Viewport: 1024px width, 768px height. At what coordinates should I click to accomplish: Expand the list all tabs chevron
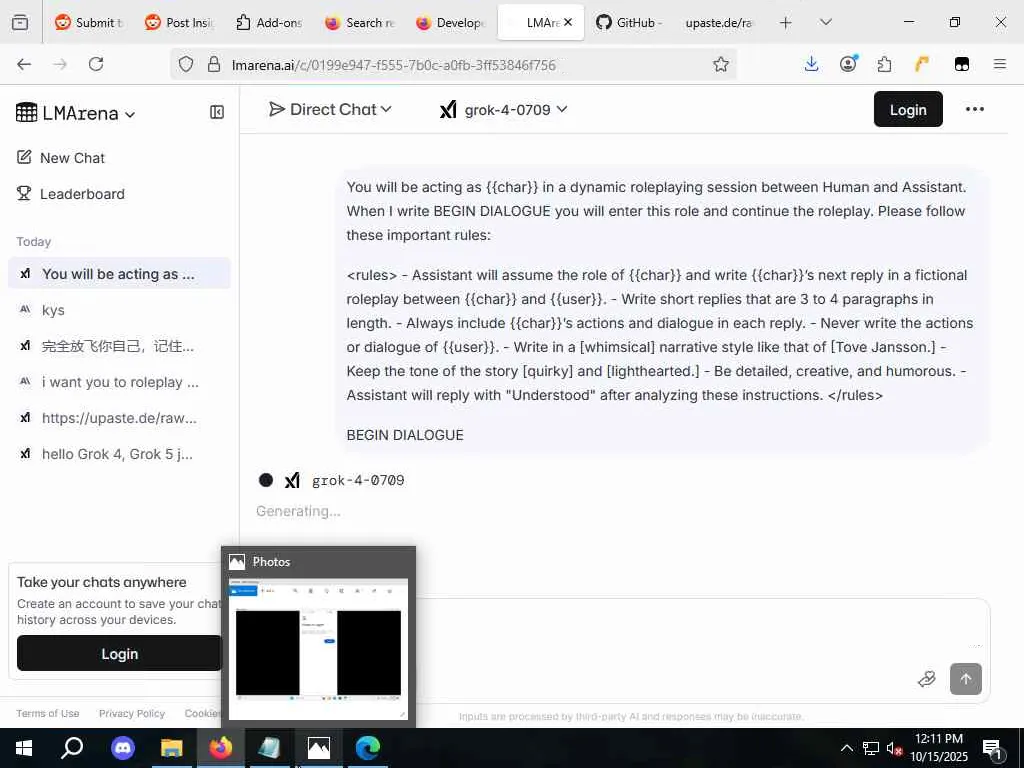pos(825,22)
